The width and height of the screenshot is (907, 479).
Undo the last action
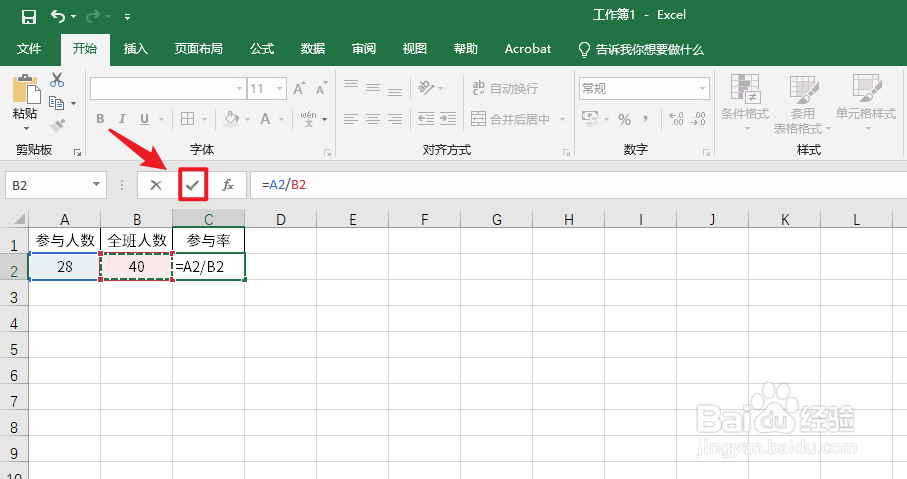57,16
